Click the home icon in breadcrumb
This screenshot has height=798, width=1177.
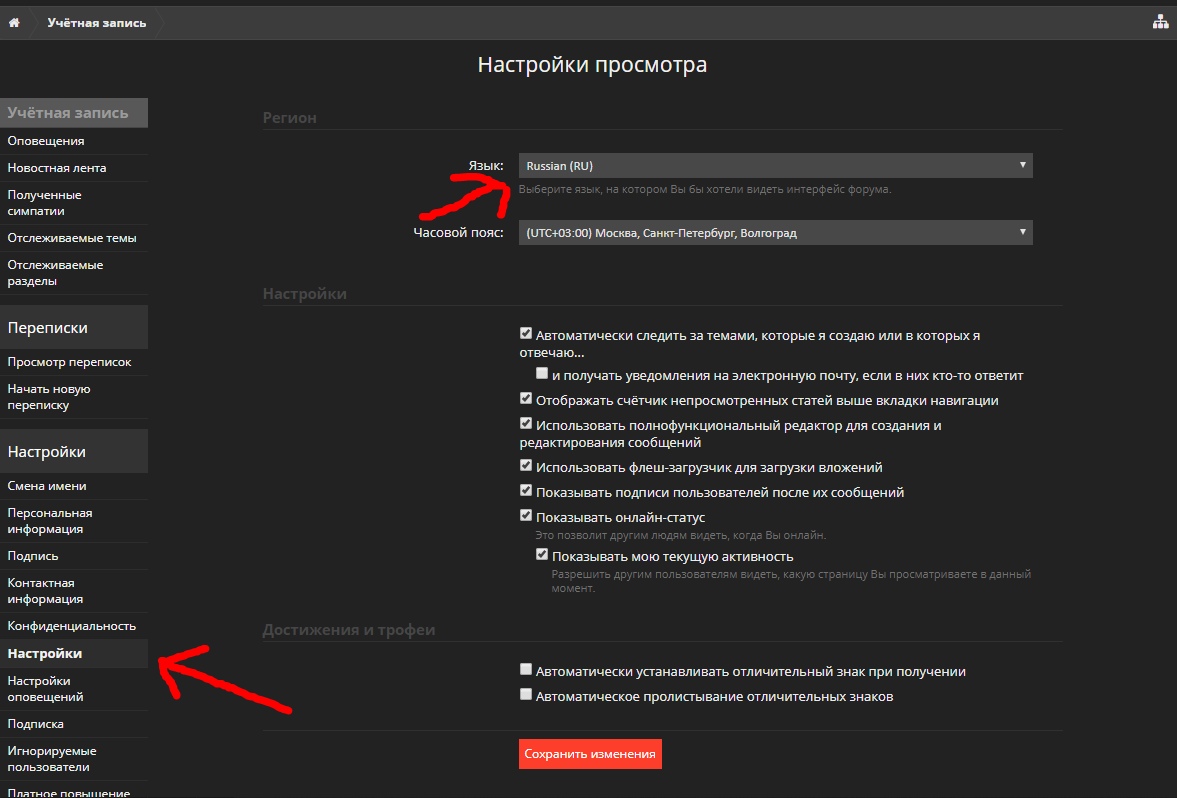[x=14, y=23]
